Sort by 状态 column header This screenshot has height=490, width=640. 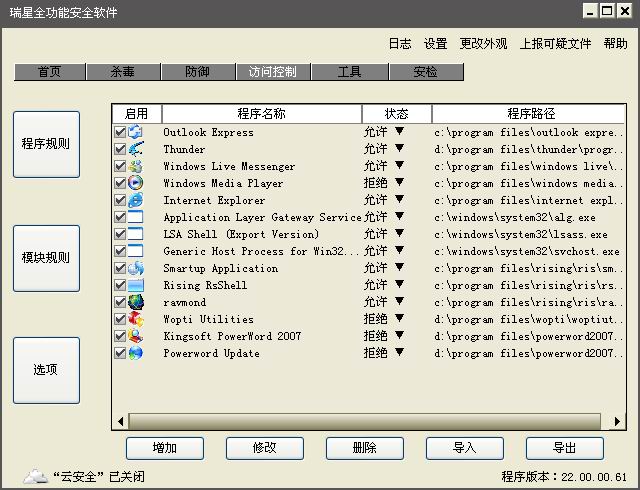pyautogui.click(x=397, y=114)
